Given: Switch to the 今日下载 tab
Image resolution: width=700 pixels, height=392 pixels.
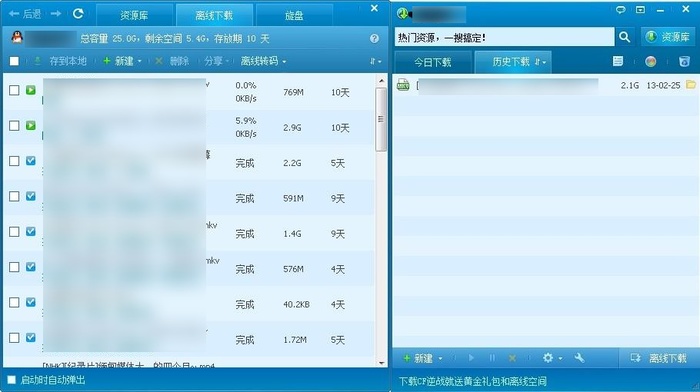Looking at the screenshot, I should [x=433, y=62].
